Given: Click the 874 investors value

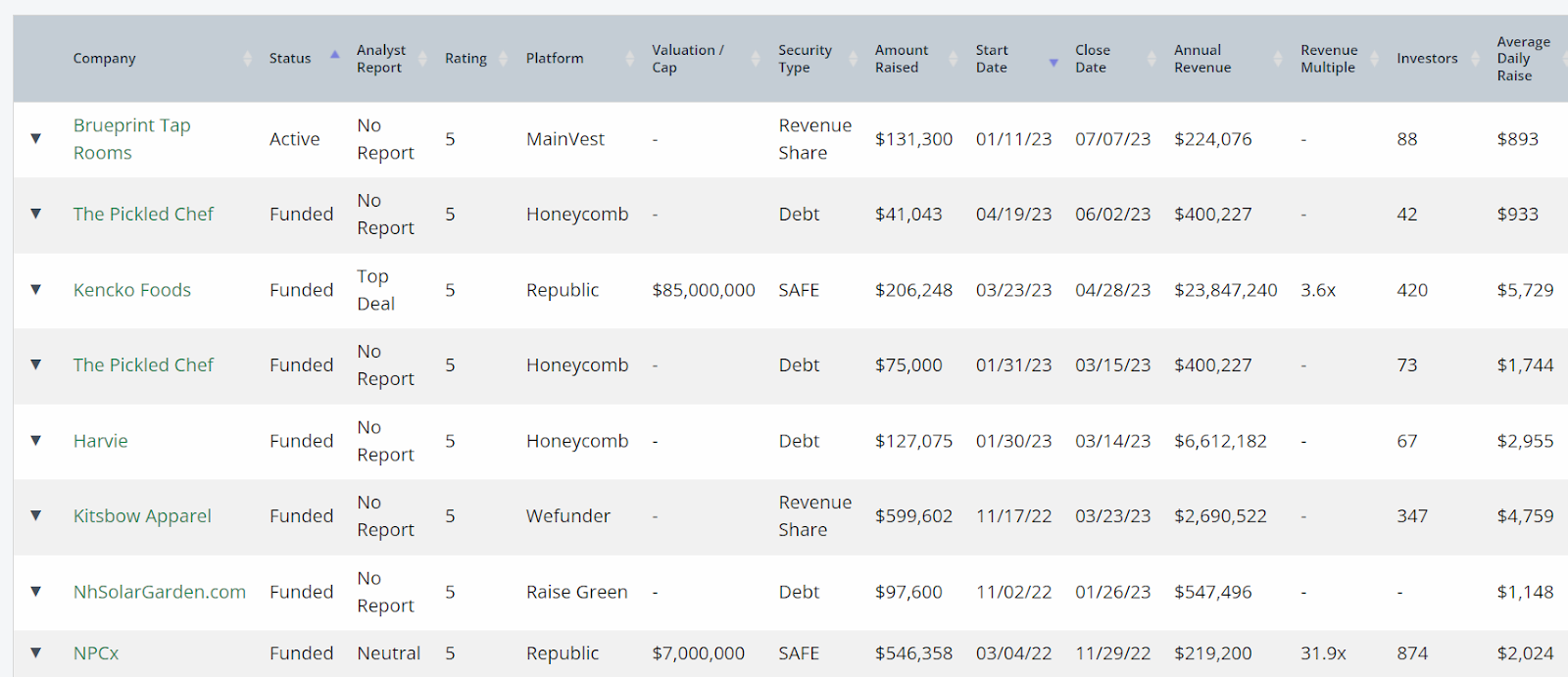Looking at the screenshot, I should (x=1412, y=653).
